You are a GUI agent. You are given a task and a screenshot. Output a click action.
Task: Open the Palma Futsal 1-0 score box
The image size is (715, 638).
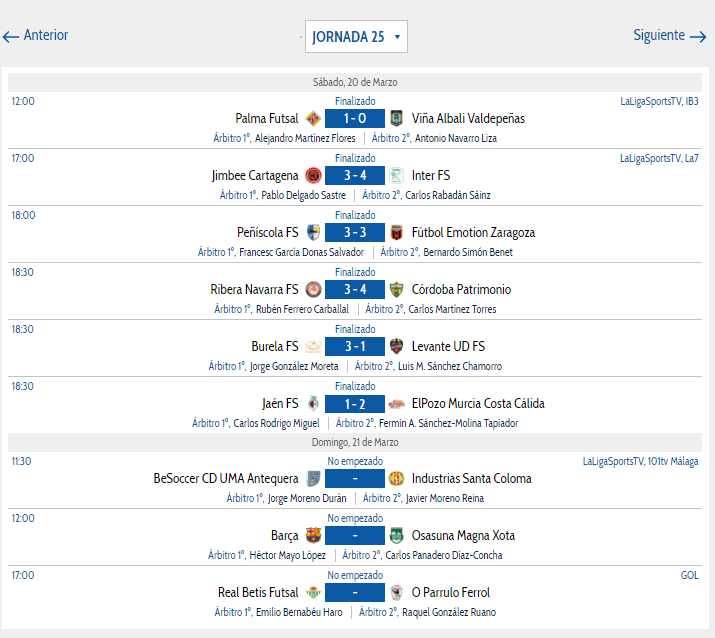(355, 119)
